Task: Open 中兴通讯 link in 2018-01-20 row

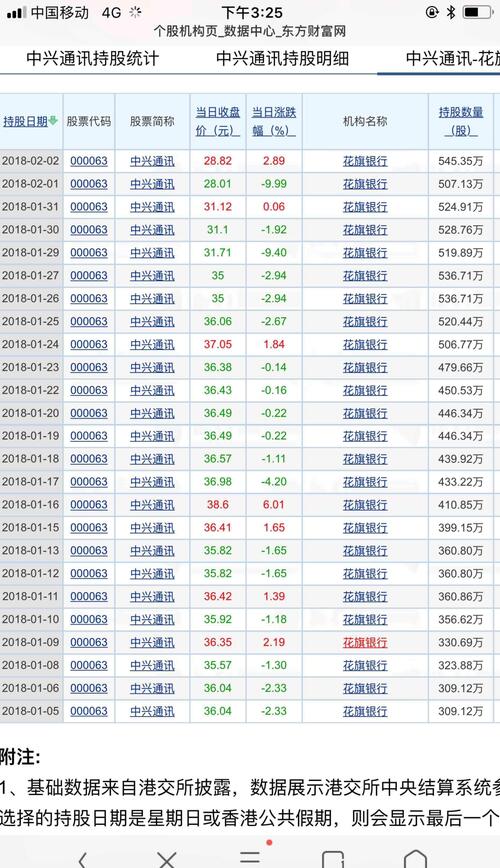Action: (x=152, y=413)
